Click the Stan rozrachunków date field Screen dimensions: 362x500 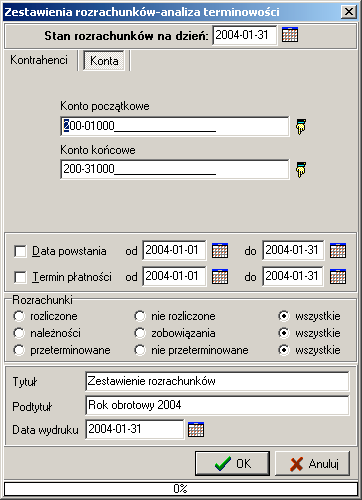pos(244,35)
